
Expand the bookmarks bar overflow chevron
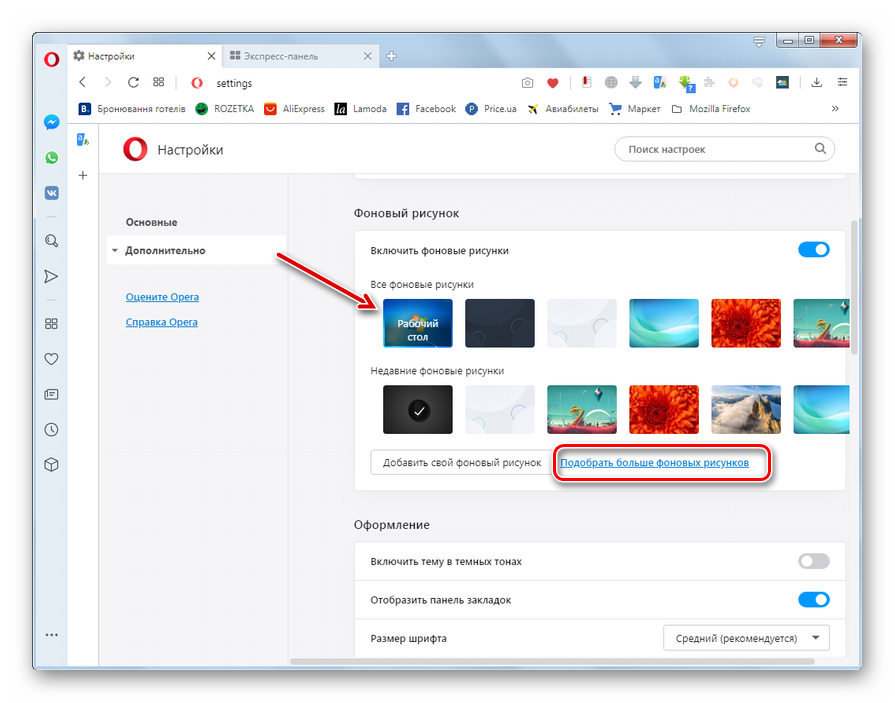point(835,109)
